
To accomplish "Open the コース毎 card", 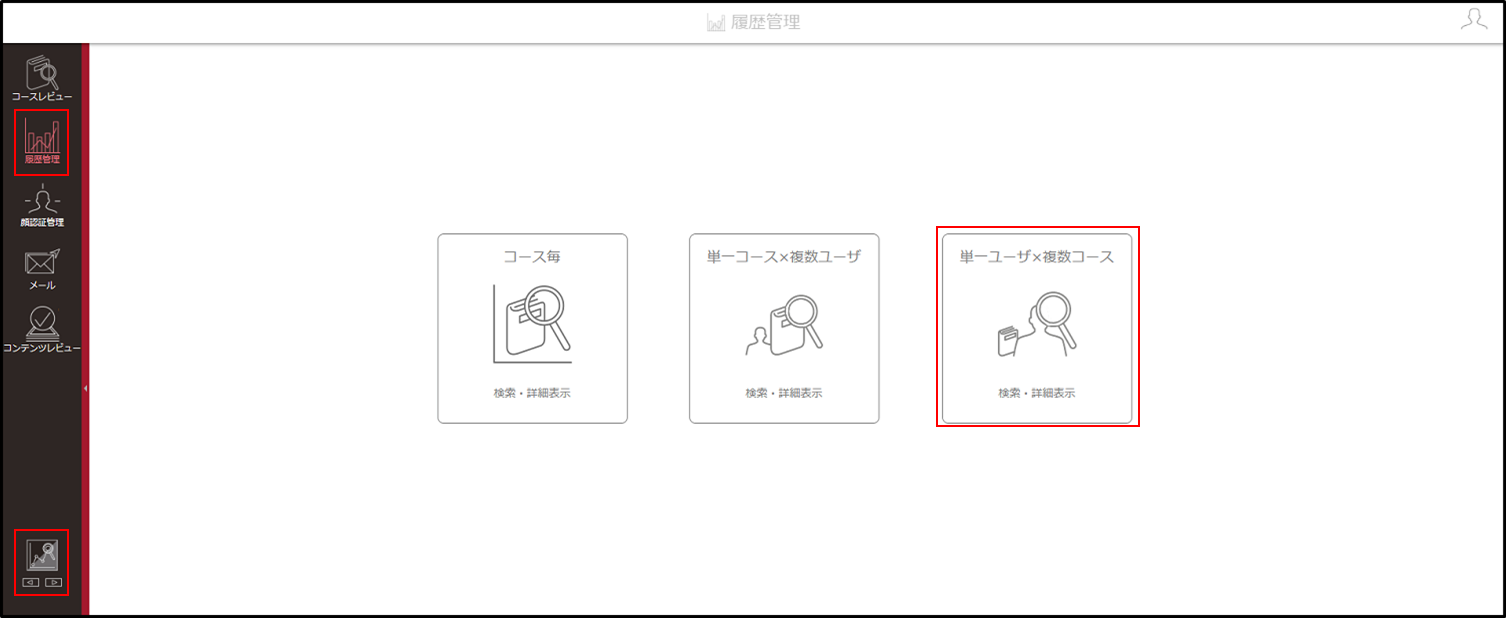I will pyautogui.click(x=532, y=329).
